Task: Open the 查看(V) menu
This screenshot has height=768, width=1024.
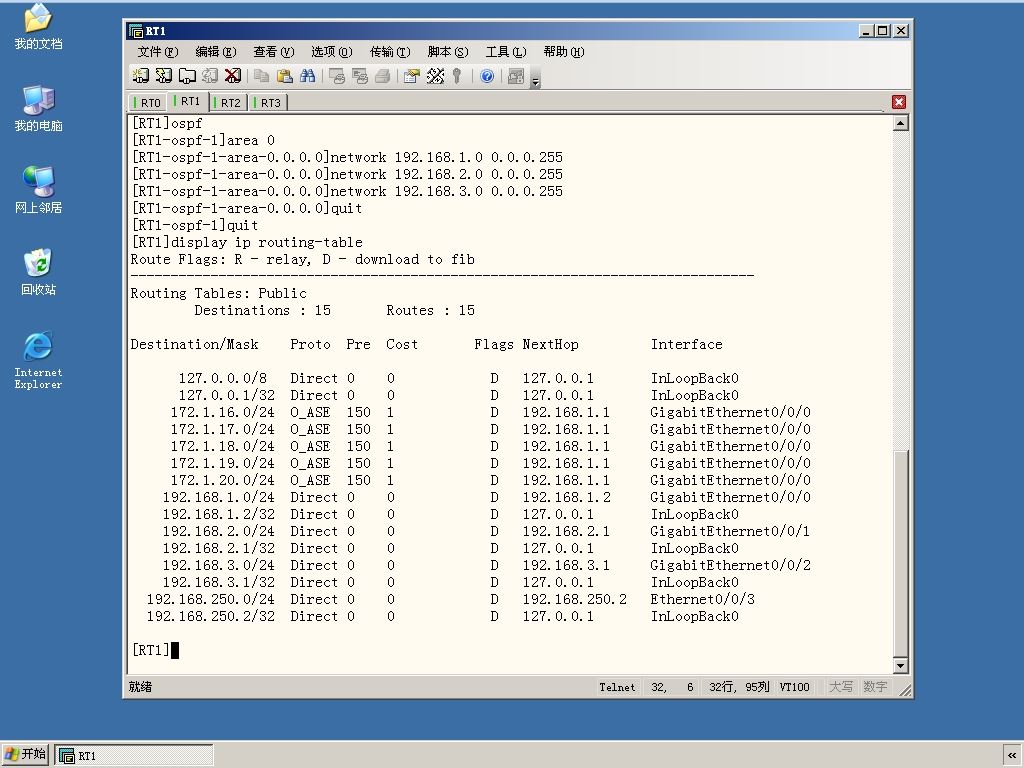Action: coord(274,52)
